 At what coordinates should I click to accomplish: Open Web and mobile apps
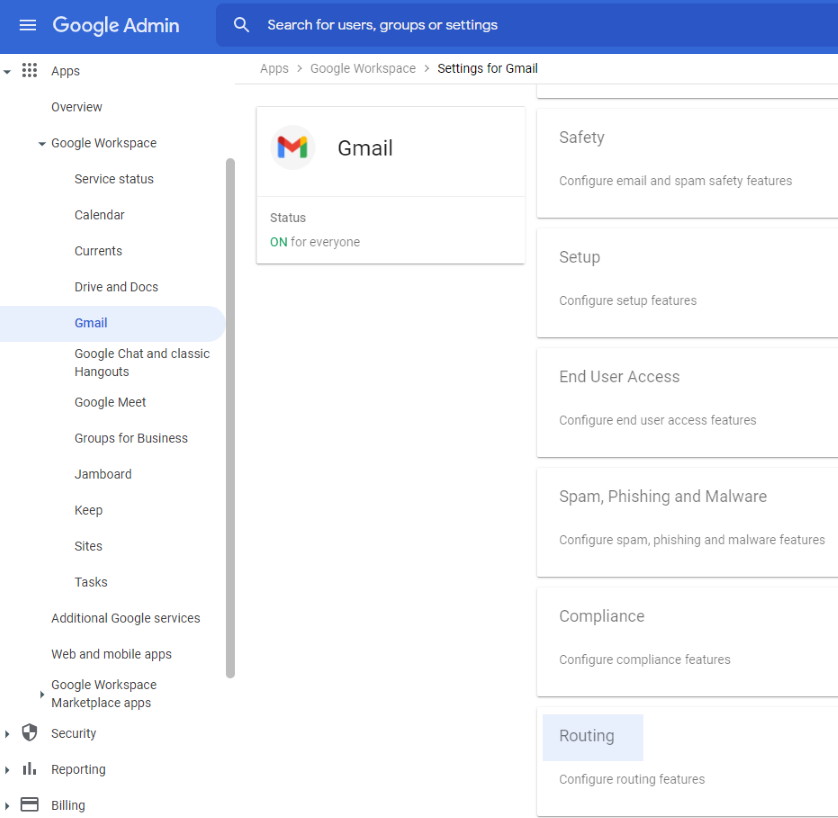tap(111, 654)
